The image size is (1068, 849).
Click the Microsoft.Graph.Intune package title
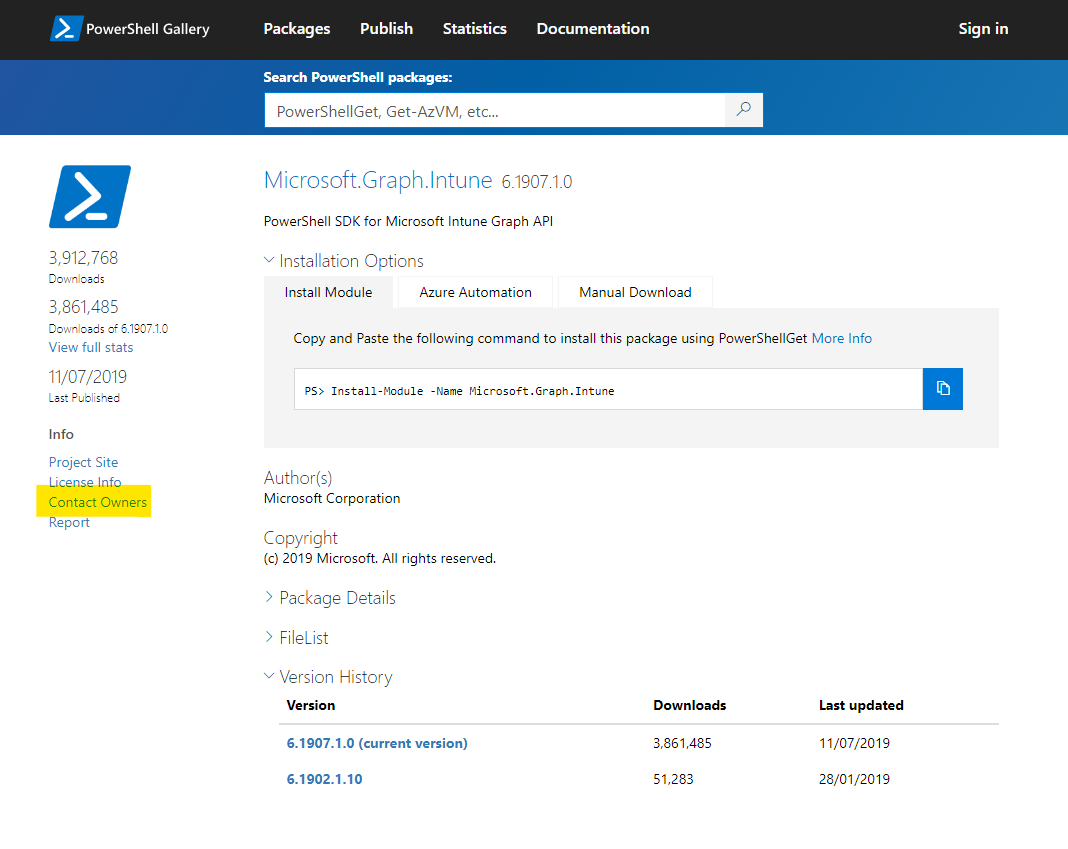(x=378, y=180)
